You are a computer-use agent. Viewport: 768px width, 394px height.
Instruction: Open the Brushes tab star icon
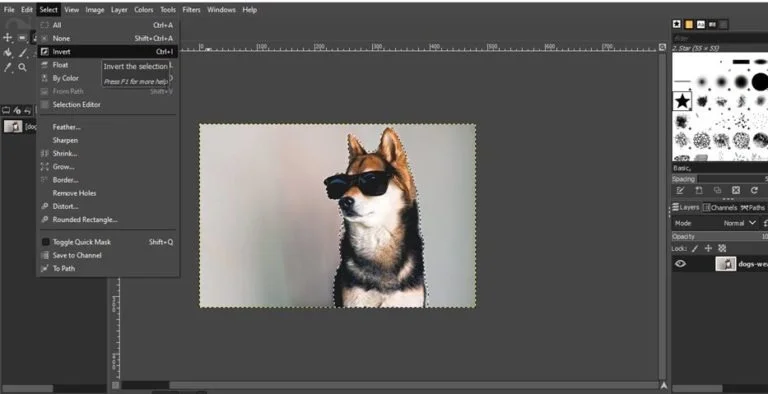coord(677,24)
